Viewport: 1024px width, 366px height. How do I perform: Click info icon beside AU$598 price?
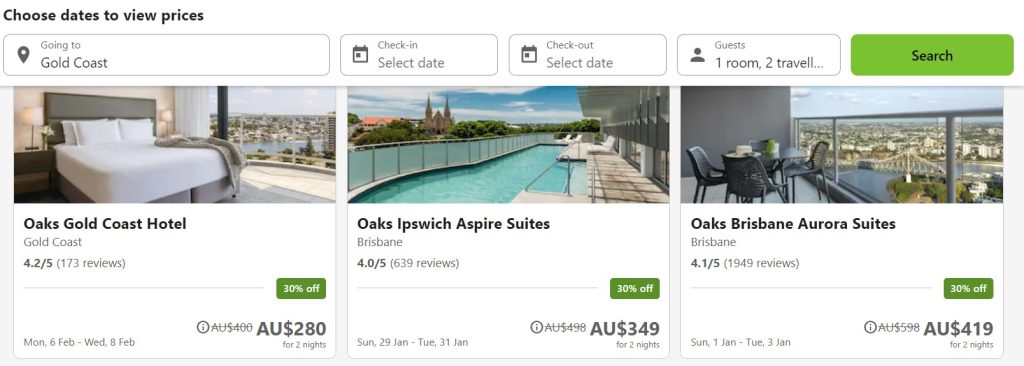[871, 327]
